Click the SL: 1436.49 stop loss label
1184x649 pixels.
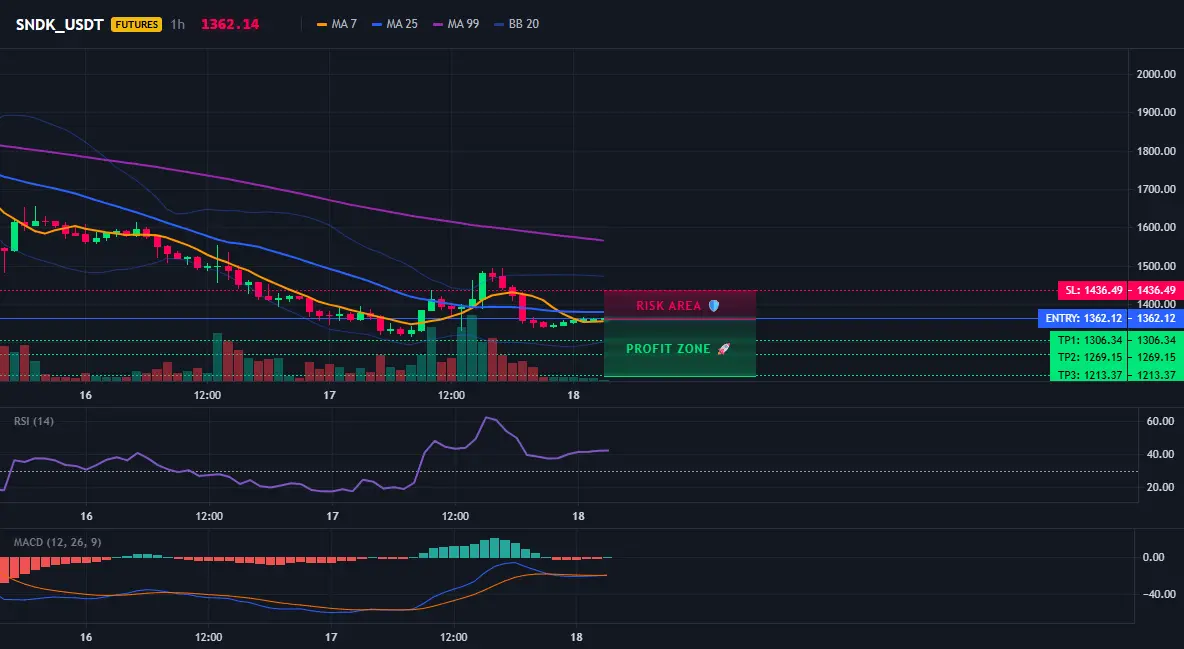pos(1093,290)
